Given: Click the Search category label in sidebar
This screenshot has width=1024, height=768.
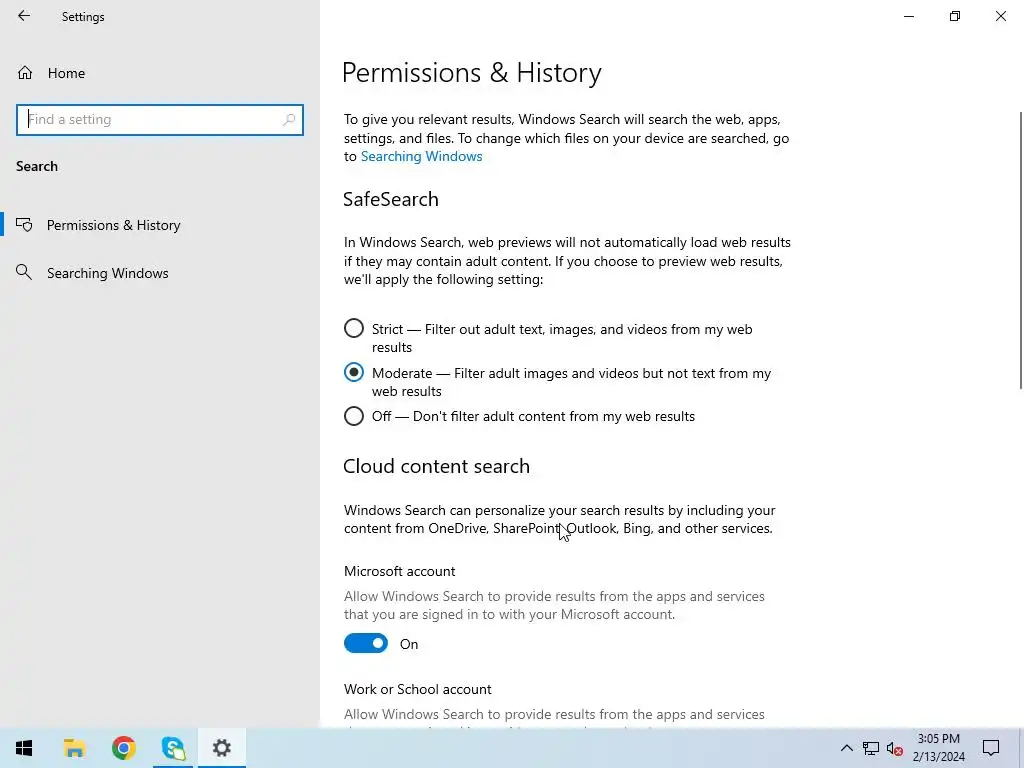Looking at the screenshot, I should pos(37,167).
